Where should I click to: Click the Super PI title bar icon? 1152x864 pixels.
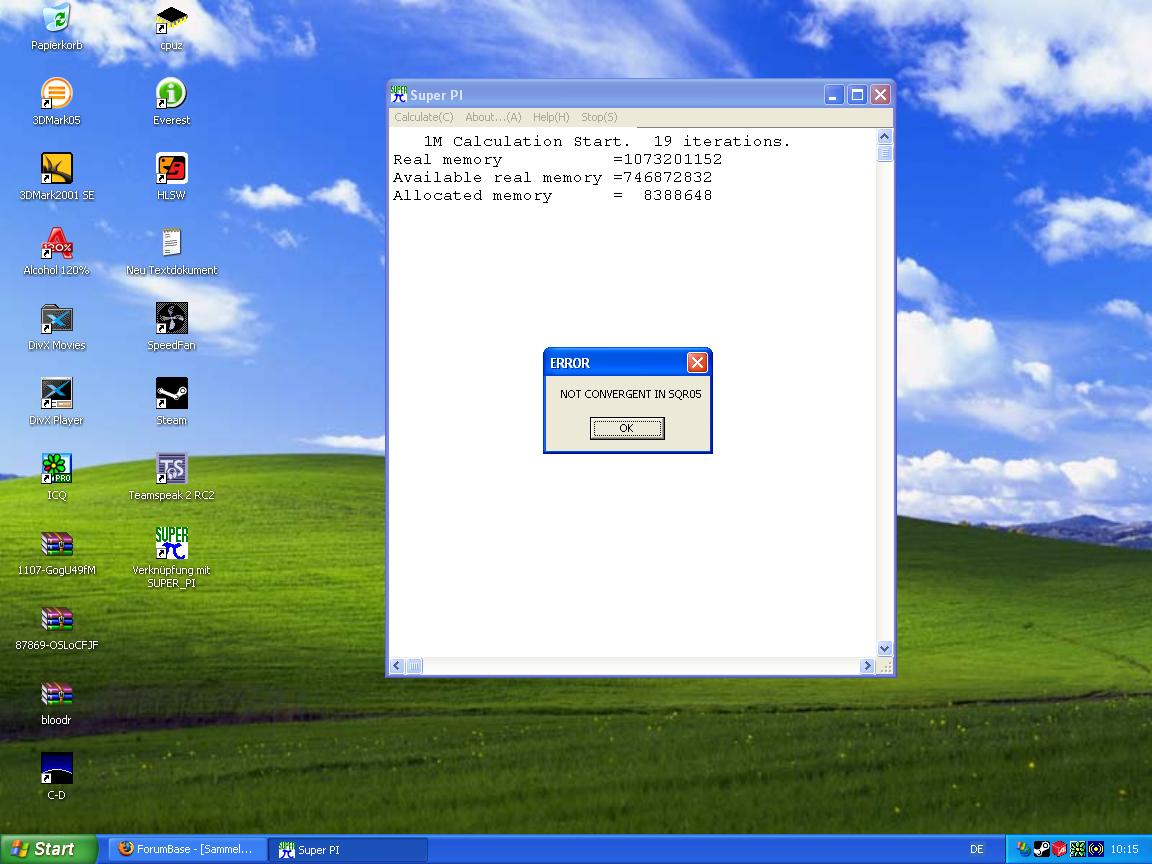(398, 94)
